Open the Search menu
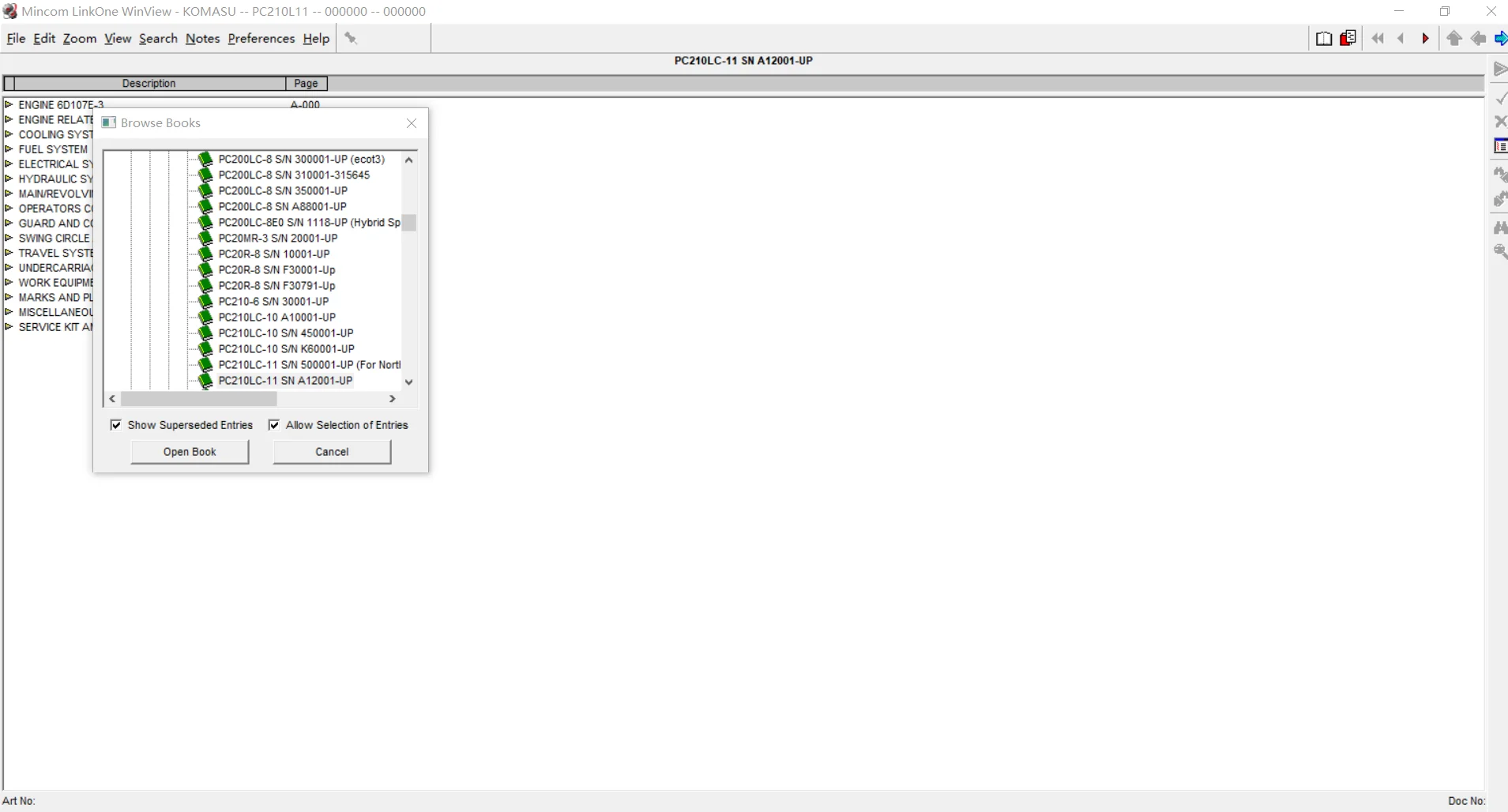 pos(158,39)
